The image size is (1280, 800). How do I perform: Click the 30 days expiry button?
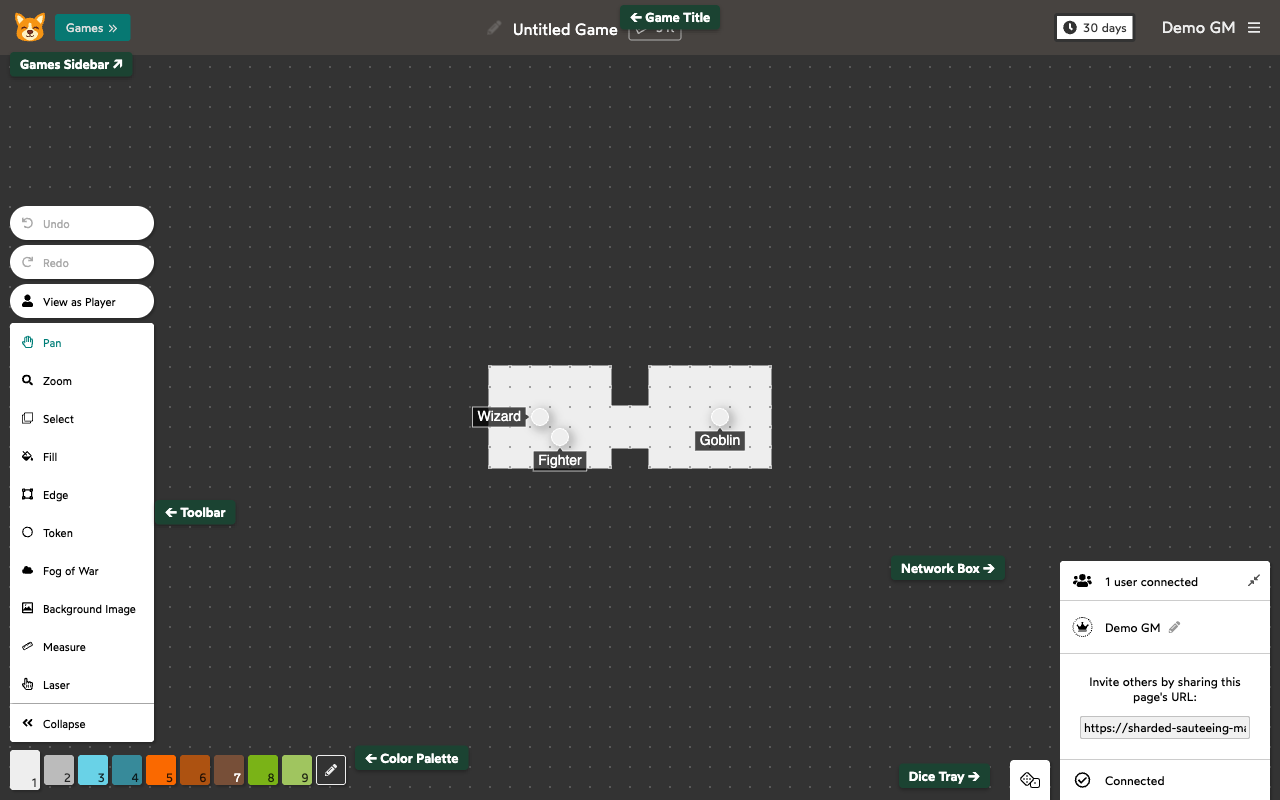[x=1095, y=28]
